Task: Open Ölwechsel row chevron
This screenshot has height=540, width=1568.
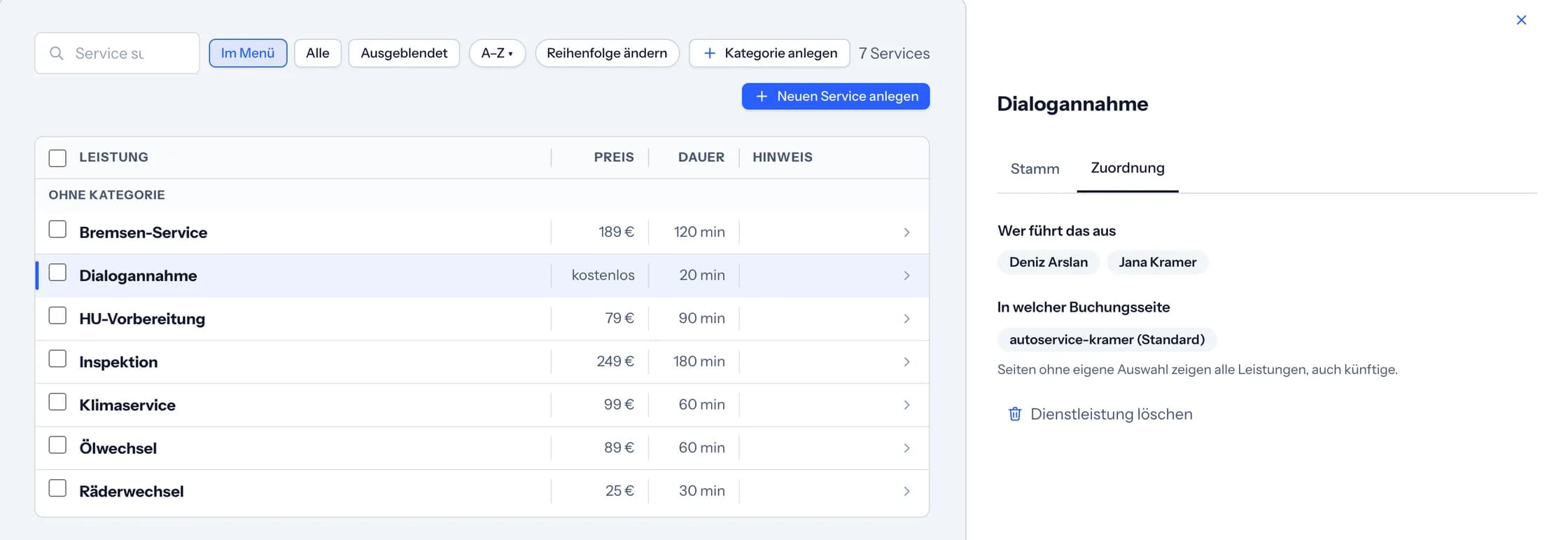Action: pos(906,448)
